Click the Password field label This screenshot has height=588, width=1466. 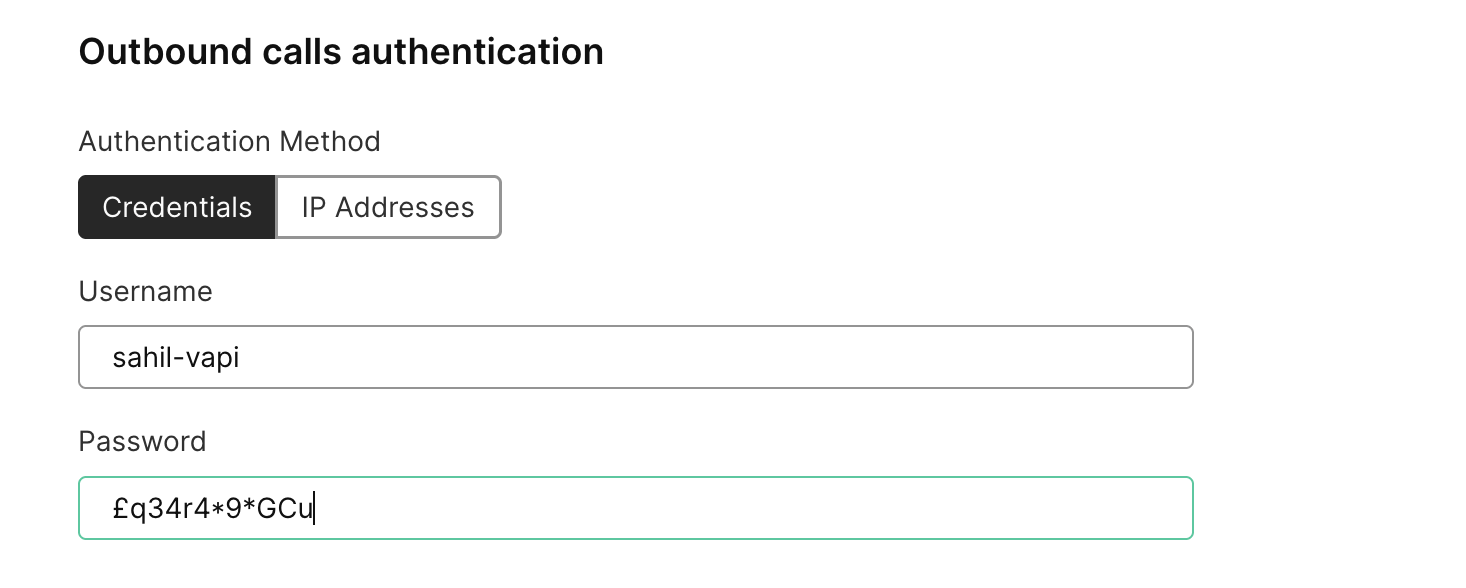coord(142,441)
